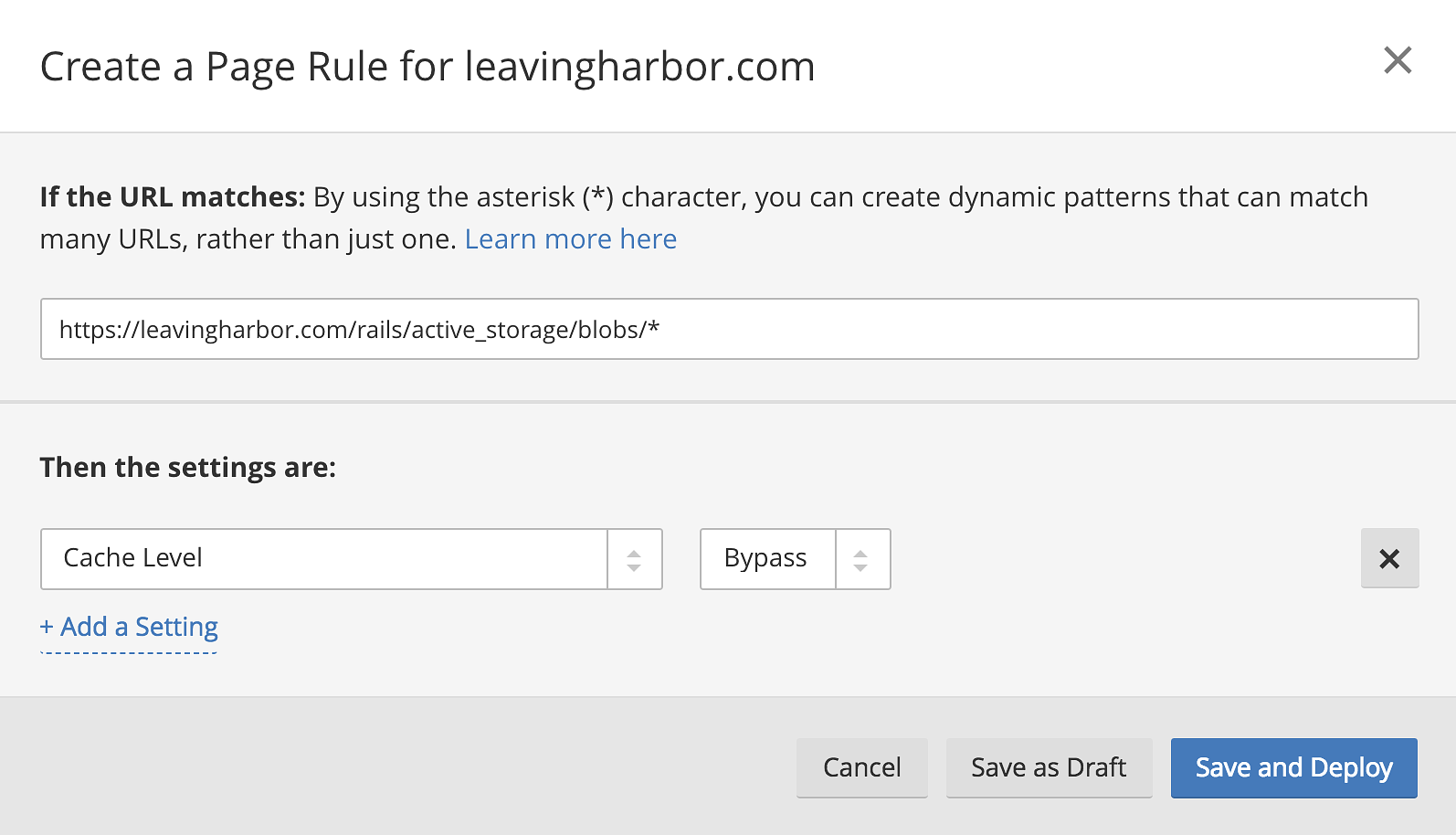Save the page rule as a draft
Viewport: 1456px width, 835px height.
(1048, 767)
